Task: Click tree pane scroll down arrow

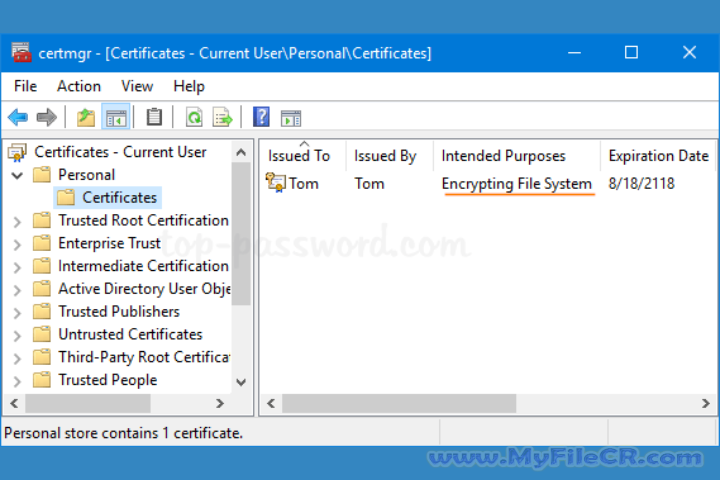Action: [x=241, y=382]
